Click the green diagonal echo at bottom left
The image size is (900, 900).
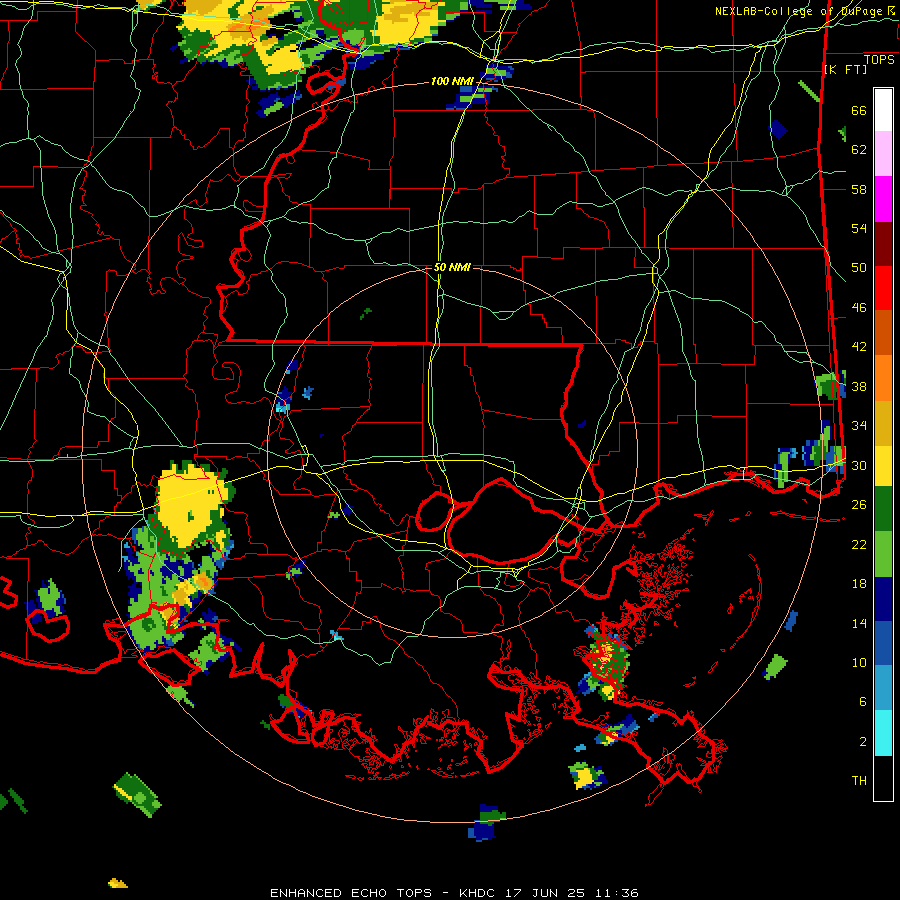pos(138,794)
